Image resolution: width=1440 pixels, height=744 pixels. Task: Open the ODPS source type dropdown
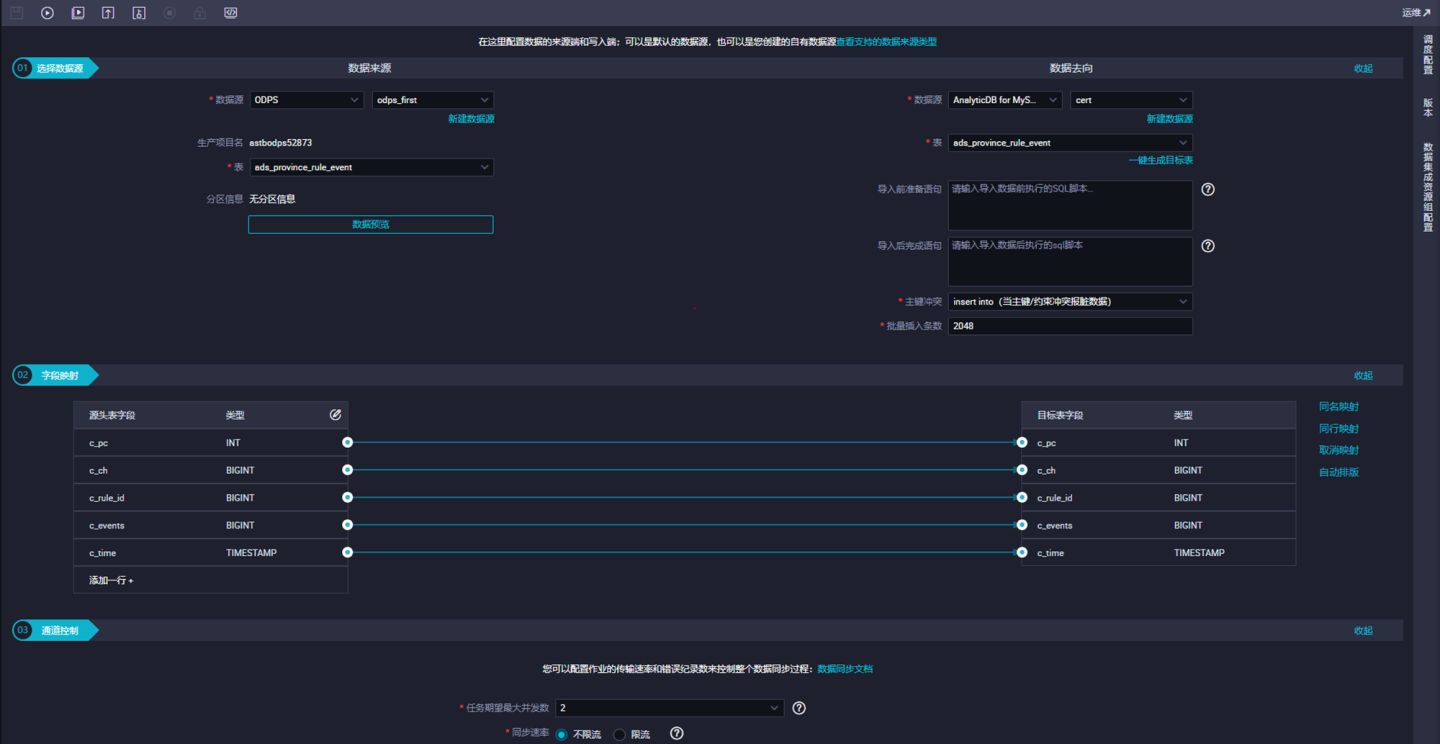tap(306, 100)
